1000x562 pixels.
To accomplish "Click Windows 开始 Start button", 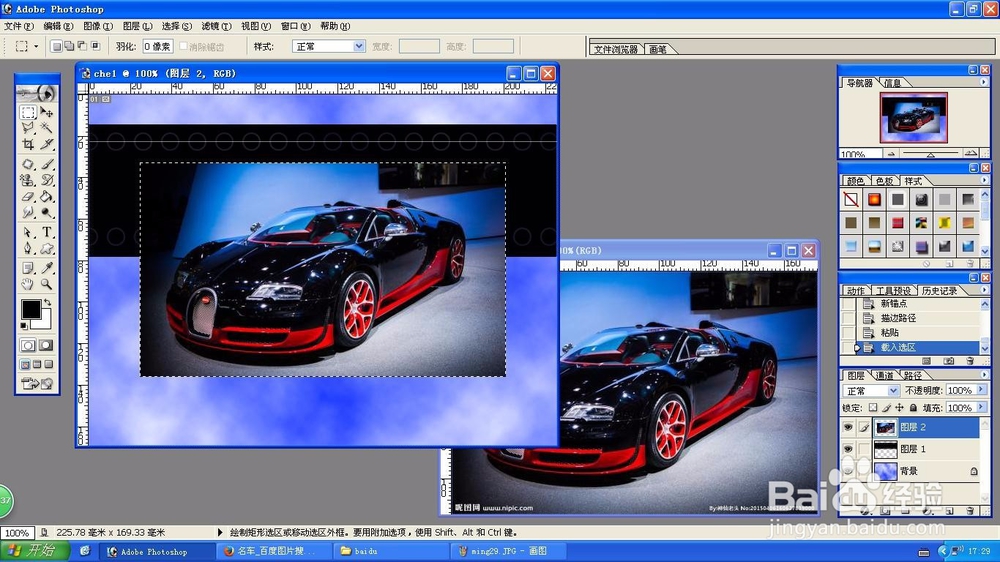I will (x=36, y=551).
